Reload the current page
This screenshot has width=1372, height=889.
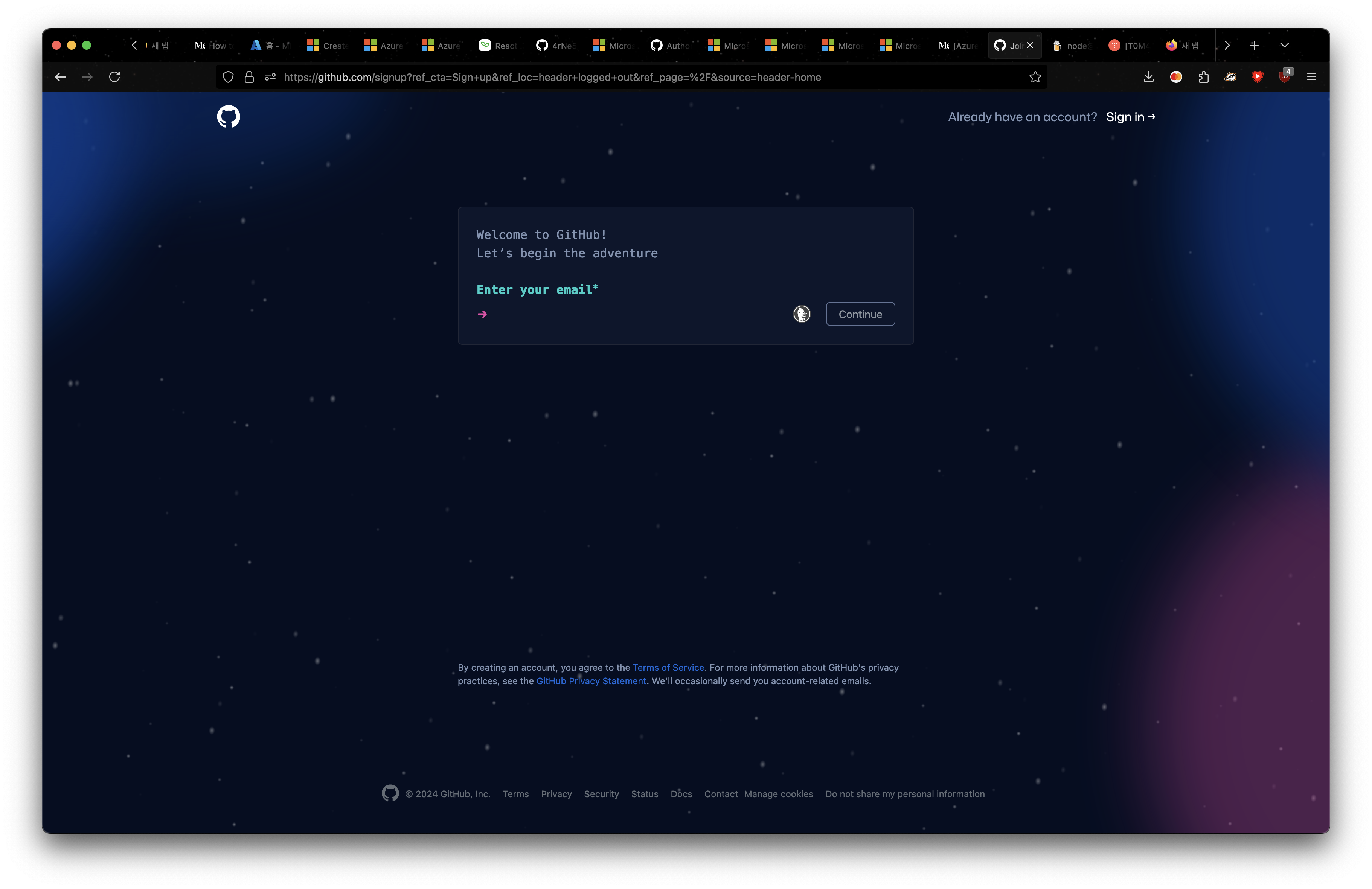click(x=114, y=77)
